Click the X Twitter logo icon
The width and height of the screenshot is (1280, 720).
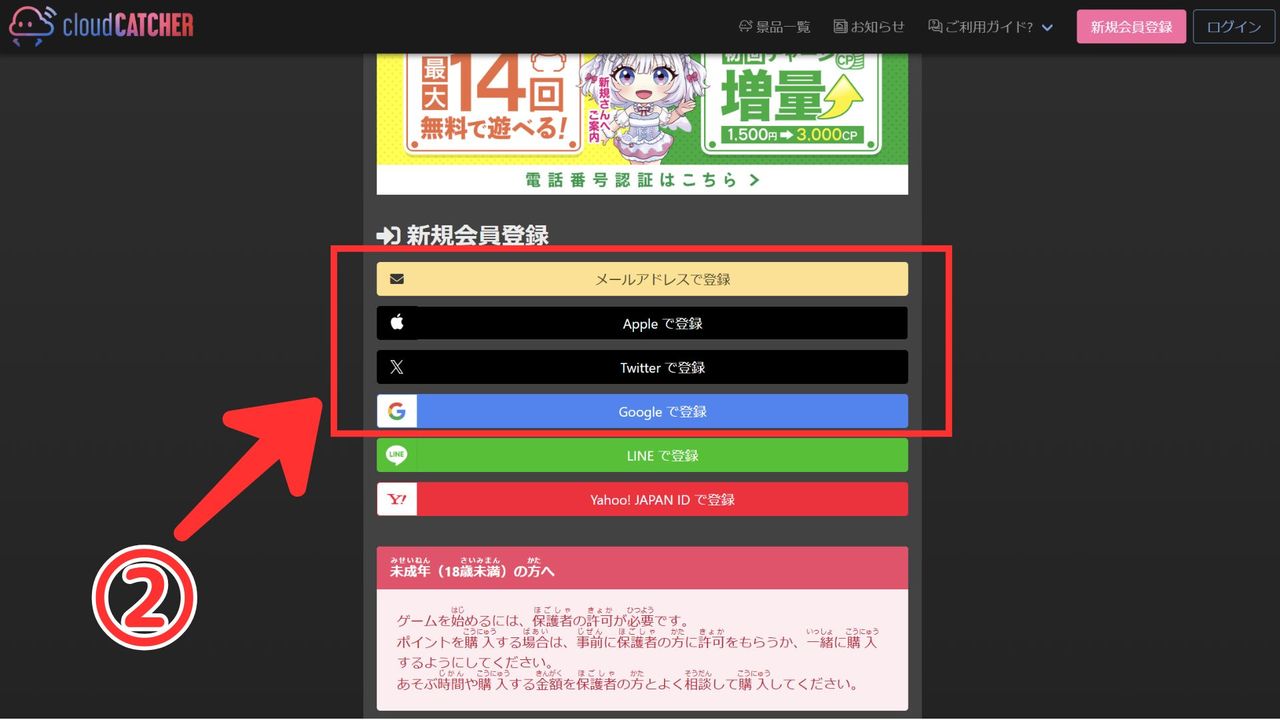pos(397,367)
